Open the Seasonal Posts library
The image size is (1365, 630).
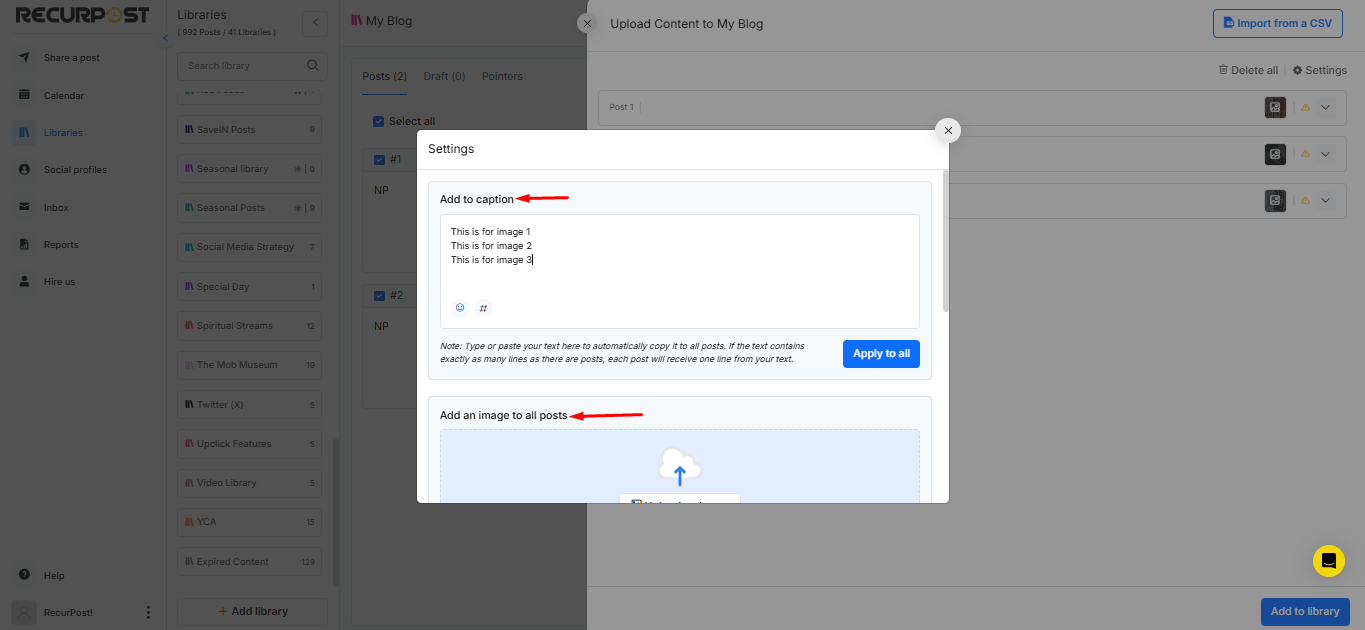point(250,208)
